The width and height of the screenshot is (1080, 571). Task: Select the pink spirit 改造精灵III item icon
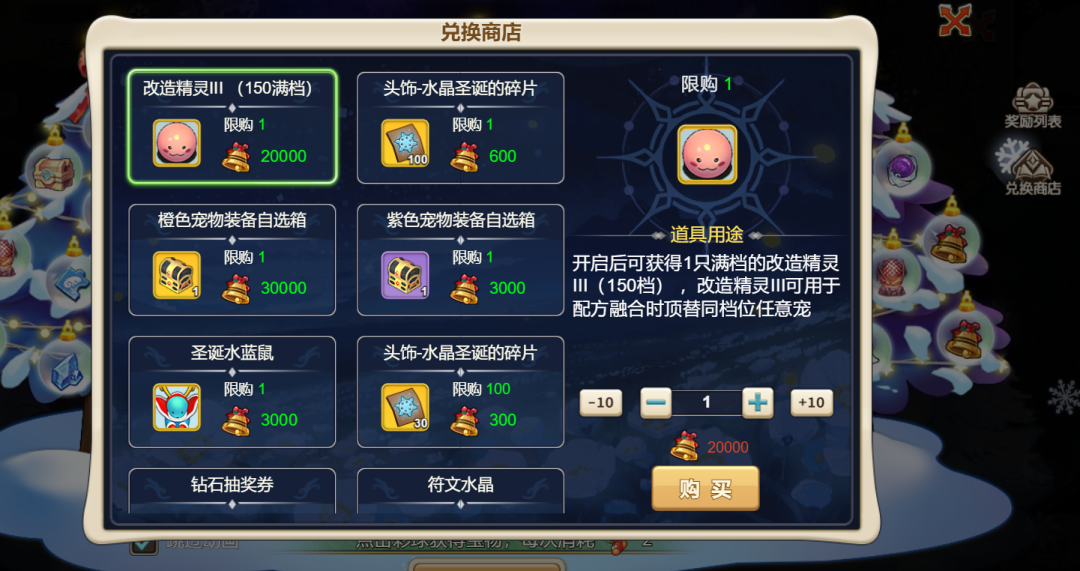click(x=176, y=143)
